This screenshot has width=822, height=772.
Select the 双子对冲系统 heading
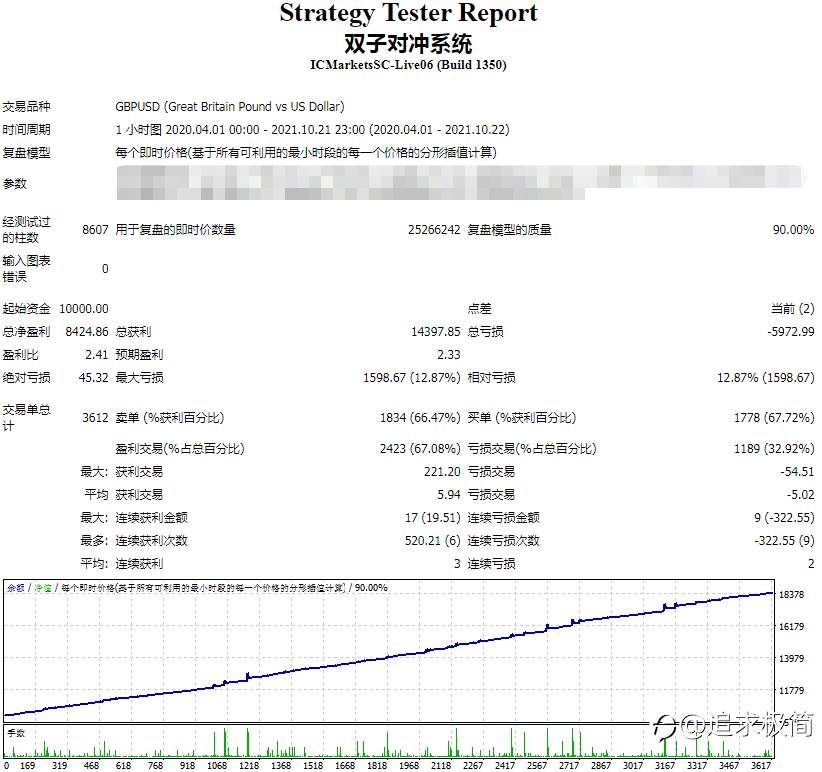[408, 44]
